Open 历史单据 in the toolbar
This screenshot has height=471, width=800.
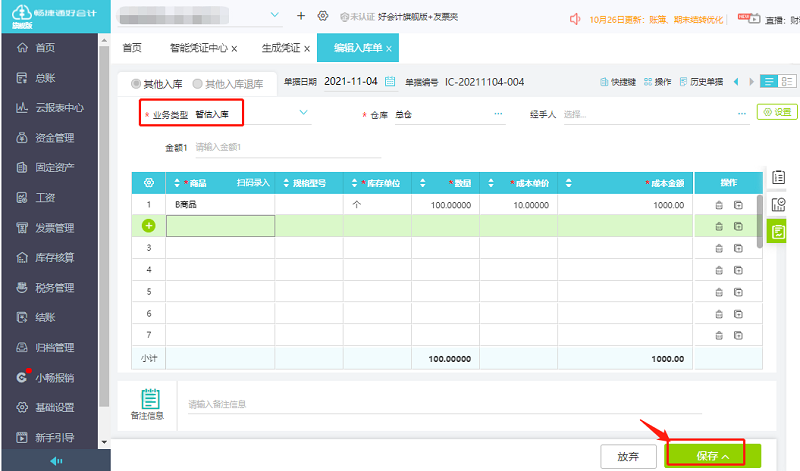pos(701,82)
